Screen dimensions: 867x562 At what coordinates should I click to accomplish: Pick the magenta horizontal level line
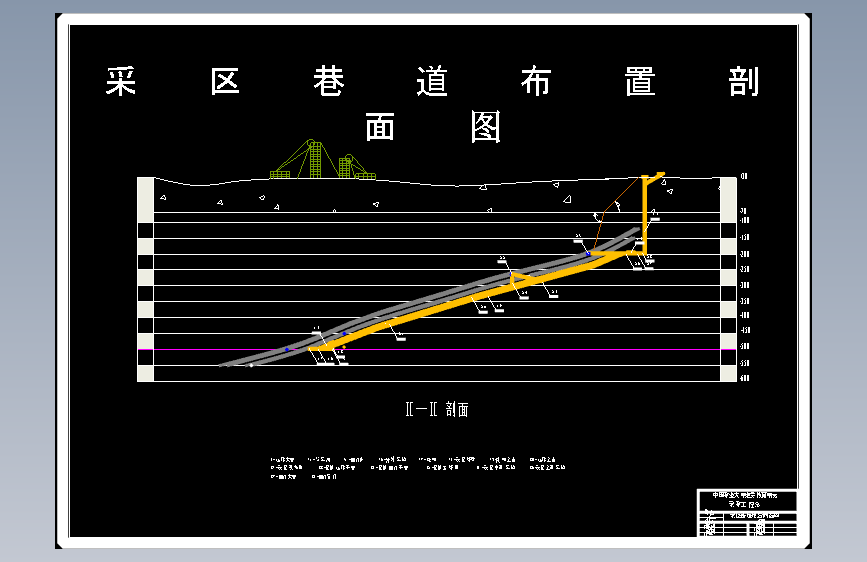click(x=437, y=350)
